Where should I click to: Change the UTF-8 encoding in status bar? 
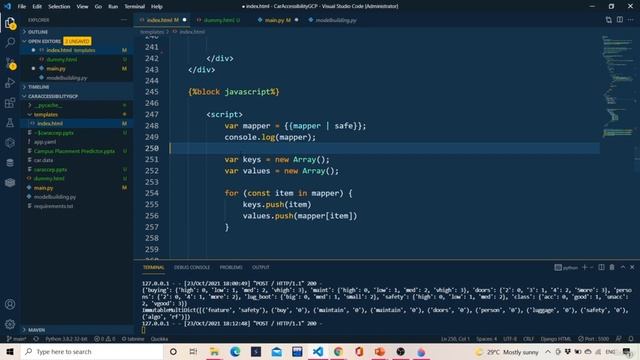click(x=510, y=339)
